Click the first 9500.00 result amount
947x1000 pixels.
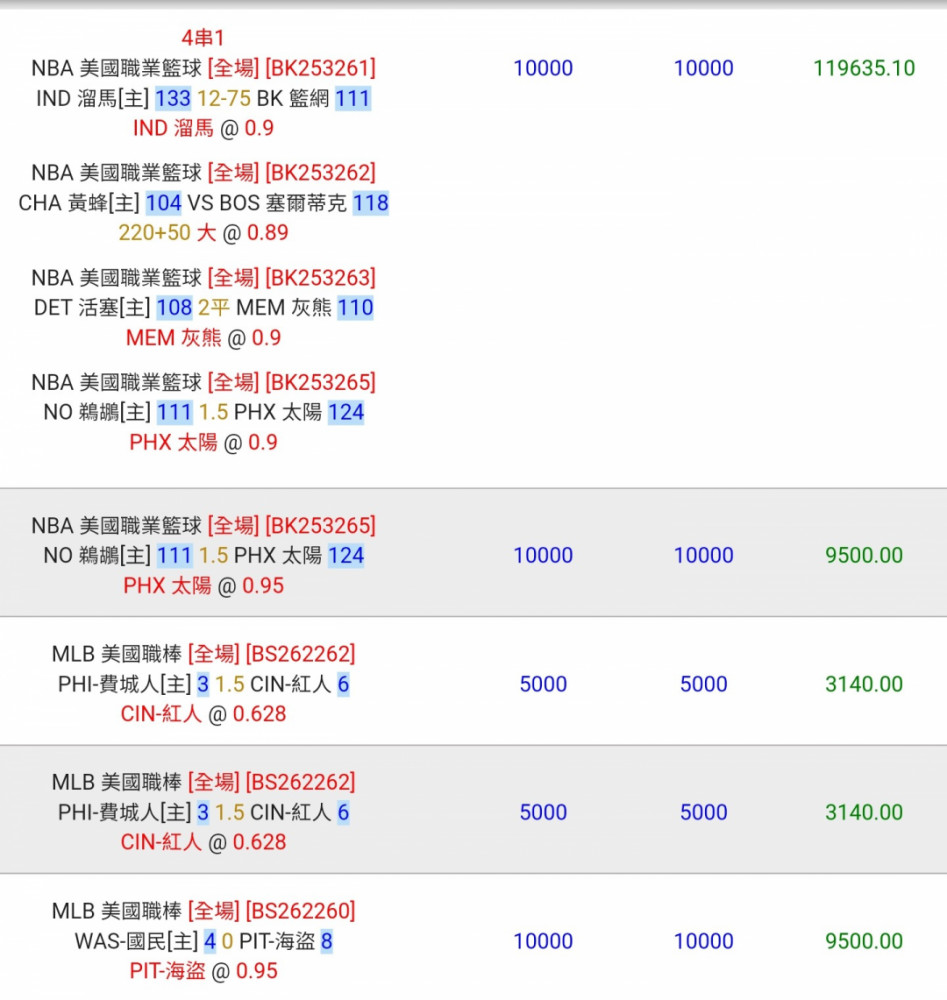(864, 555)
